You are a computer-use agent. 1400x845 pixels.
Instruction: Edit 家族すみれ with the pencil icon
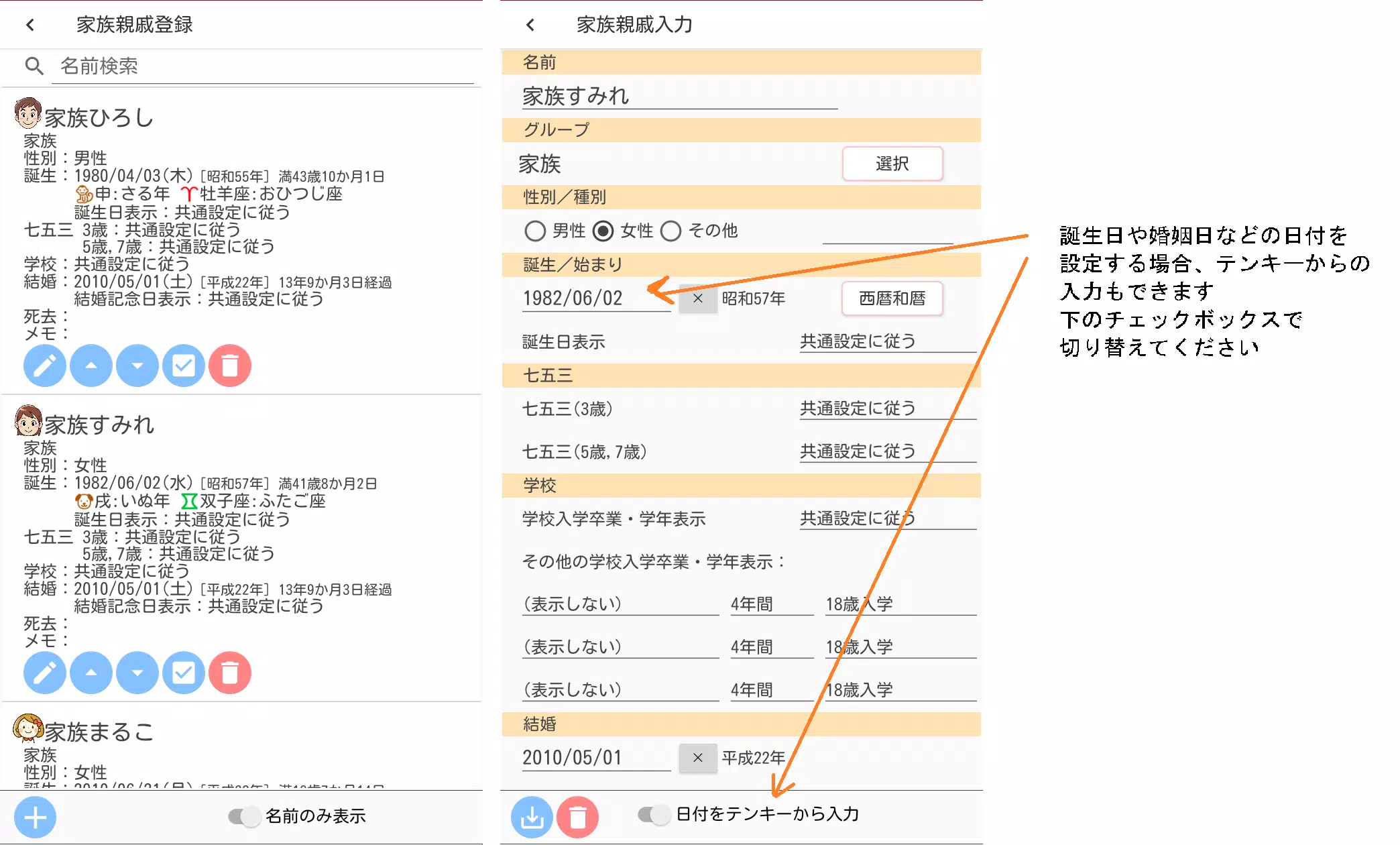44,673
